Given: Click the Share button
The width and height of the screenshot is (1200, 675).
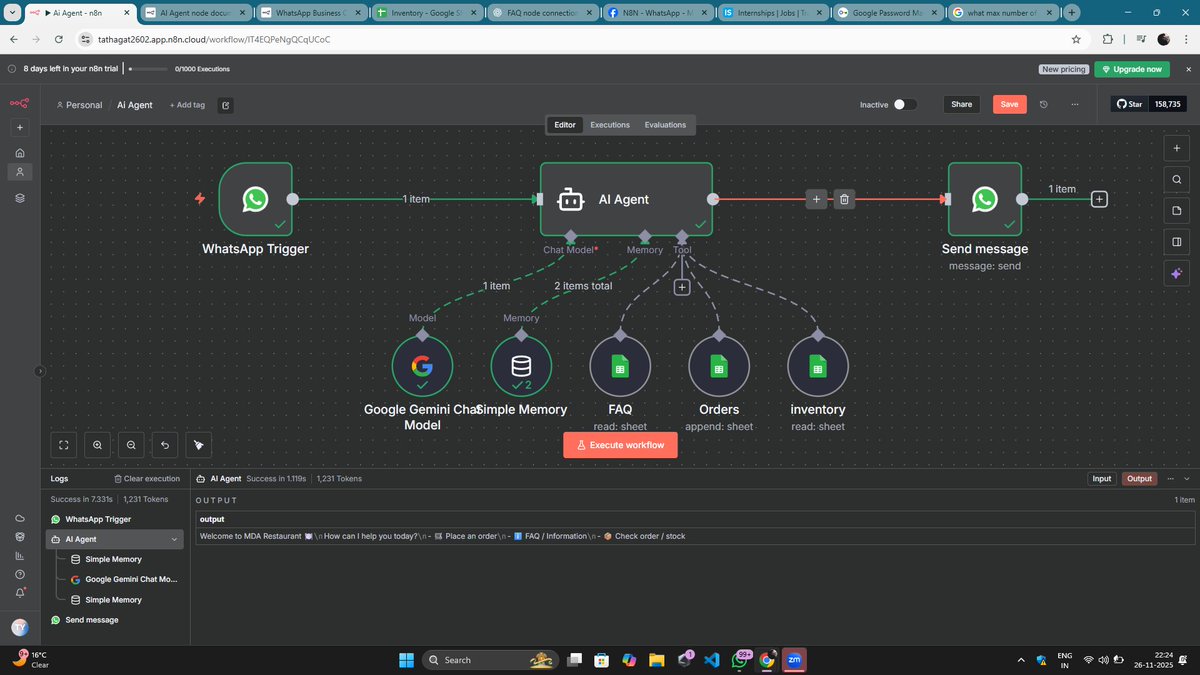Looking at the screenshot, I should pyautogui.click(x=961, y=104).
